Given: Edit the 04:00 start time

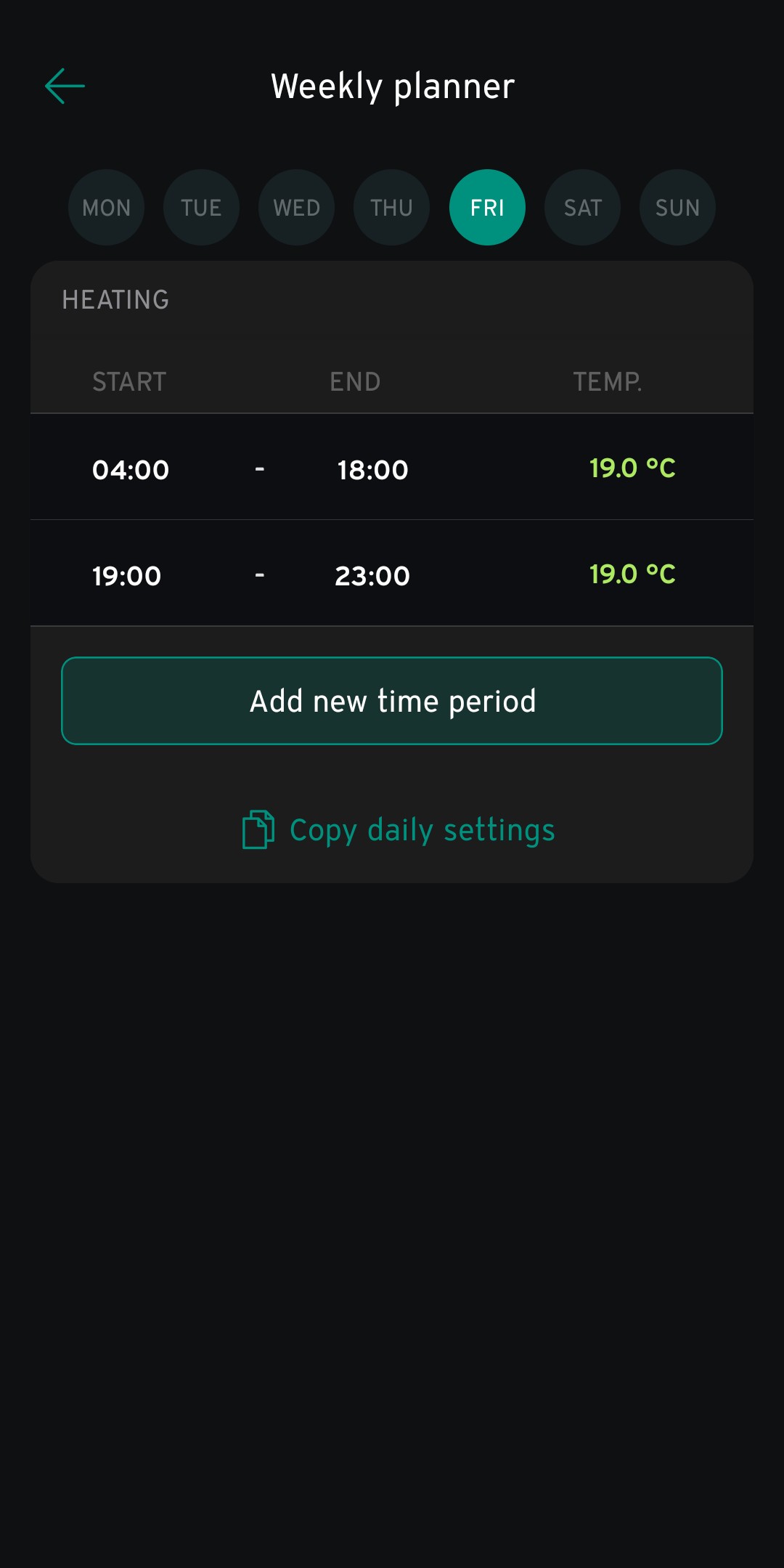Looking at the screenshot, I should (x=131, y=470).
